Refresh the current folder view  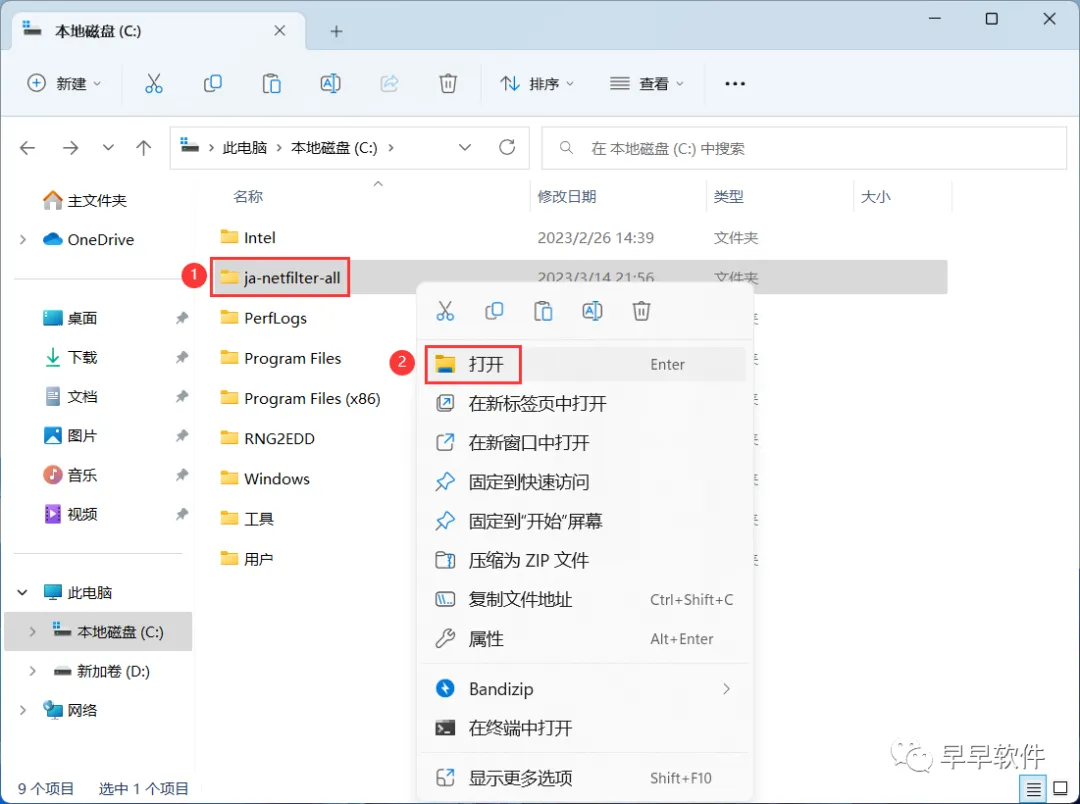tap(507, 147)
